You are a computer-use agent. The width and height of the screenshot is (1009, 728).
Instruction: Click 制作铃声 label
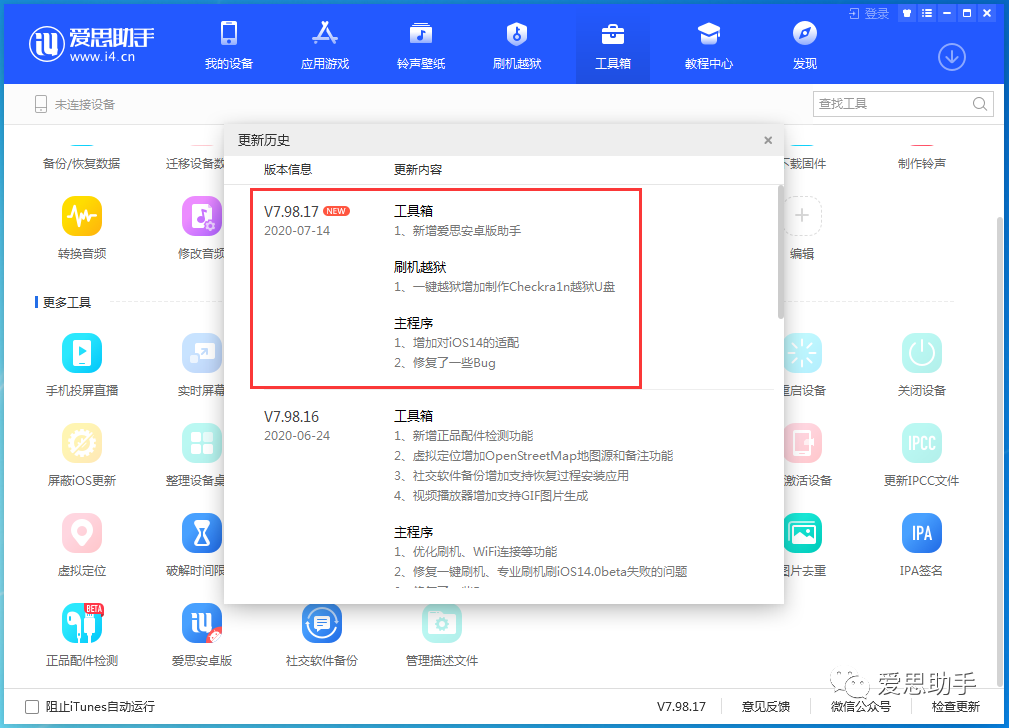(x=921, y=163)
